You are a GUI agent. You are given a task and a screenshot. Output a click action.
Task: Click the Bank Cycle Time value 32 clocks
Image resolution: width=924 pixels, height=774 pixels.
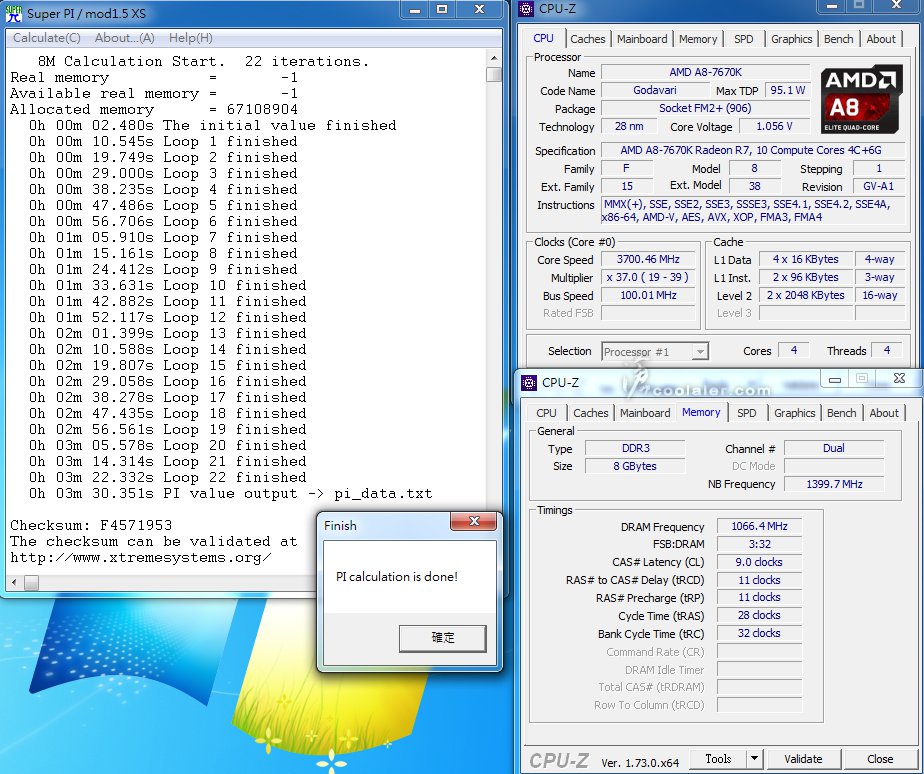point(759,634)
